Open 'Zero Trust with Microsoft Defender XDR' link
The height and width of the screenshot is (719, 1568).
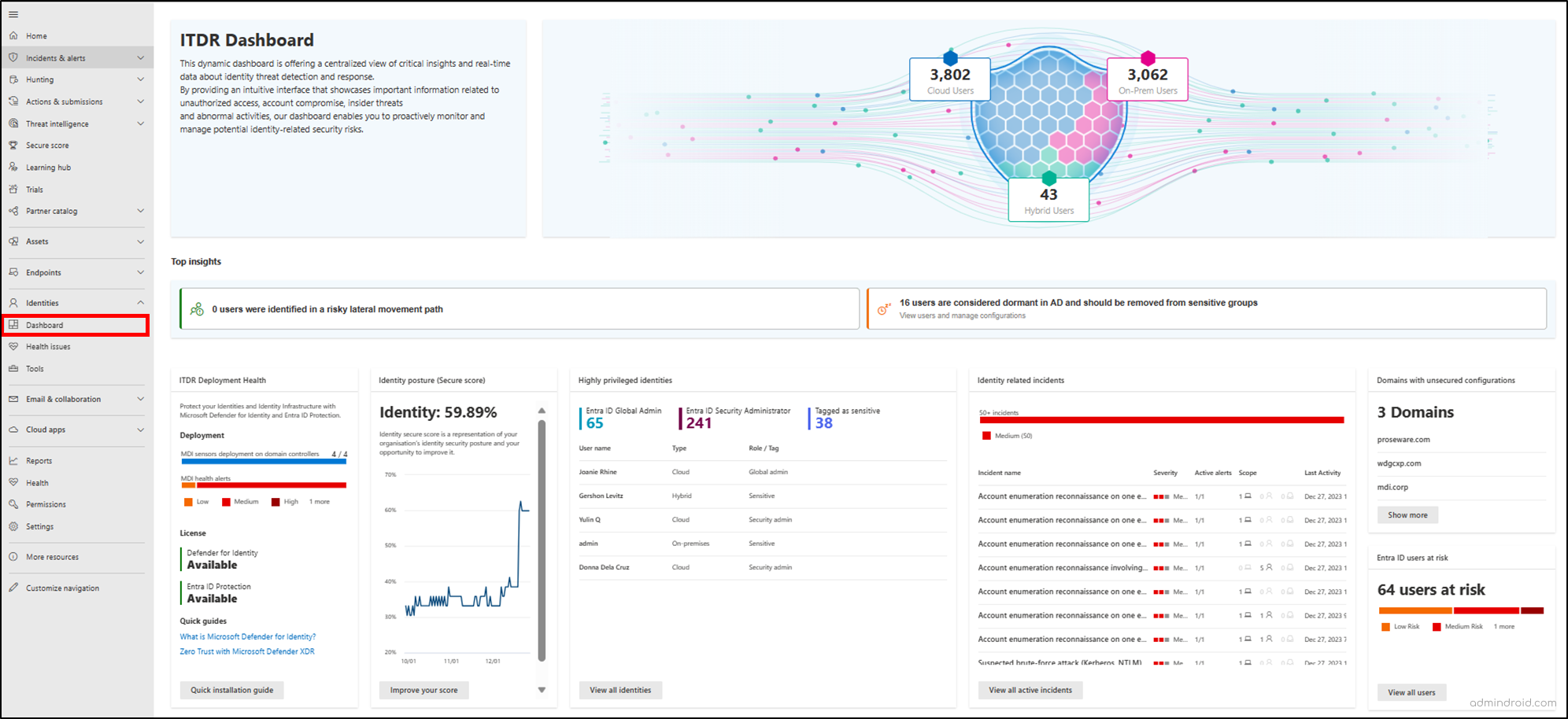[246, 651]
